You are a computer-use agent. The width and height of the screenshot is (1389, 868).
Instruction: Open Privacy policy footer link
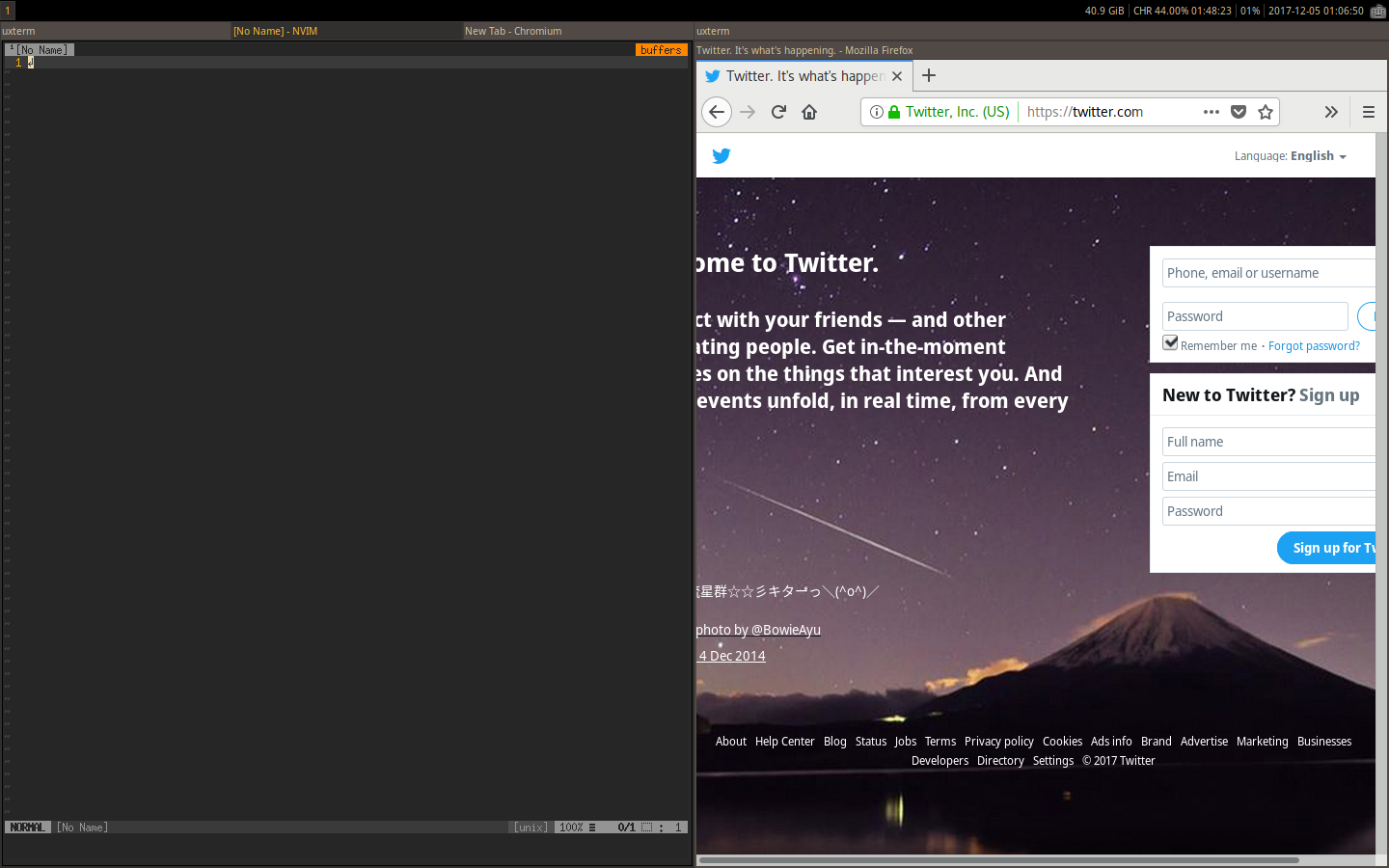pyautogui.click(x=999, y=742)
